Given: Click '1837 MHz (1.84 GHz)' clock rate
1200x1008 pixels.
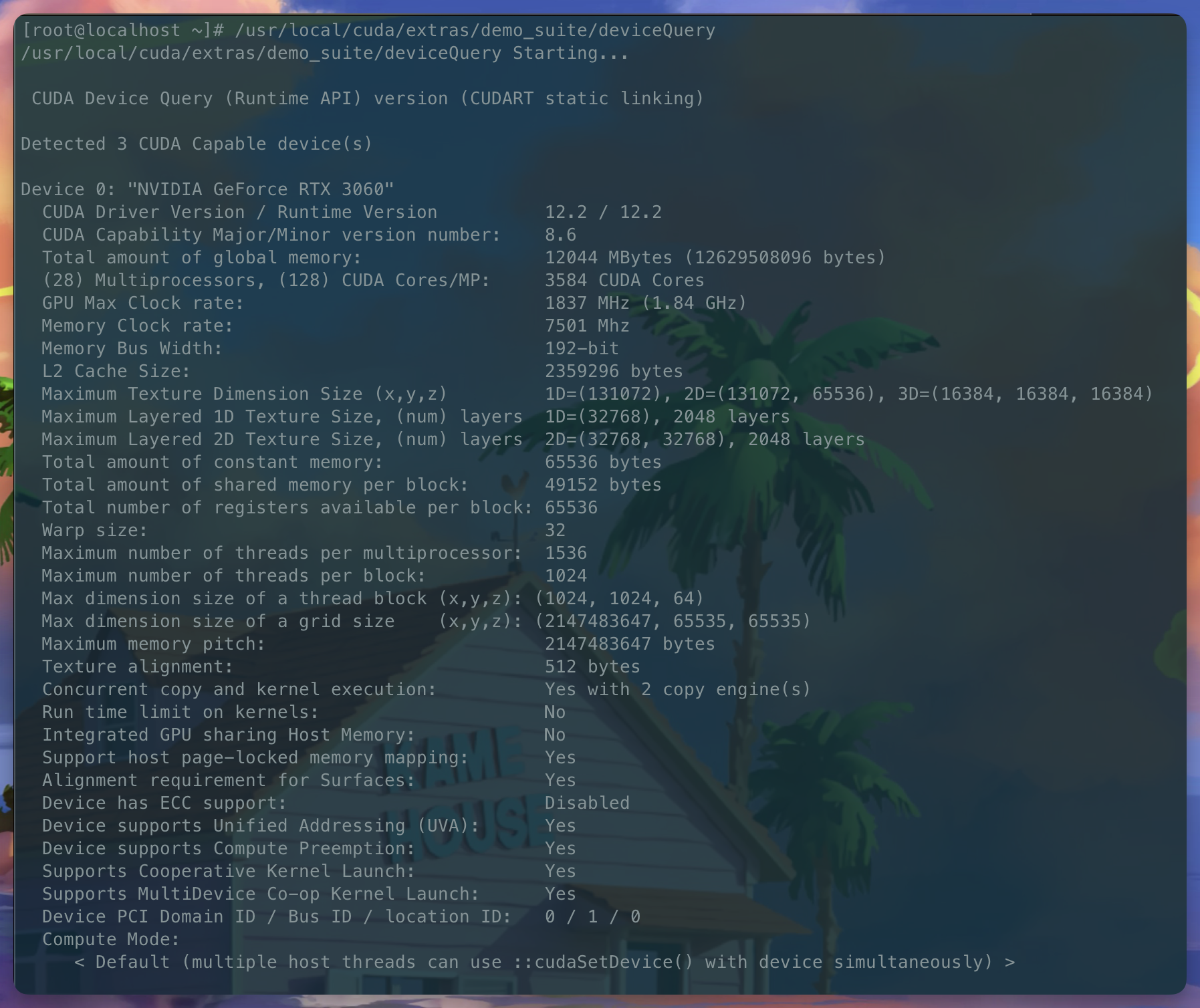Looking at the screenshot, I should (646, 303).
